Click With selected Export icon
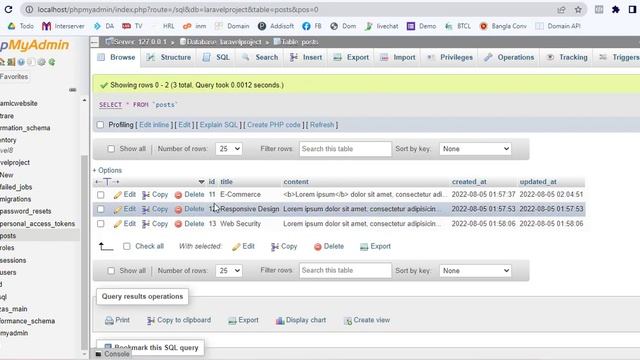The image size is (640, 360). pyautogui.click(x=364, y=247)
